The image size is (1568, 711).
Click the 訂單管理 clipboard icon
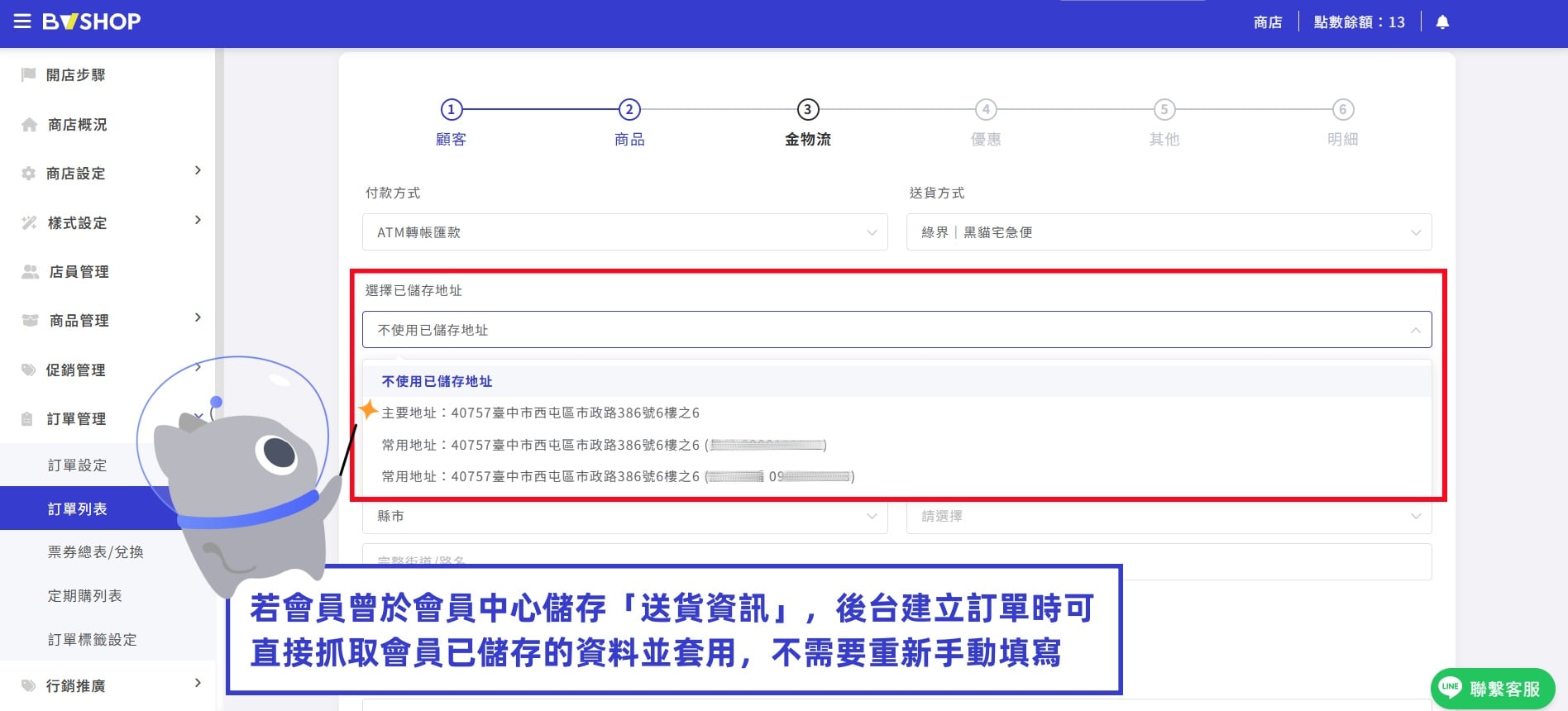click(27, 418)
